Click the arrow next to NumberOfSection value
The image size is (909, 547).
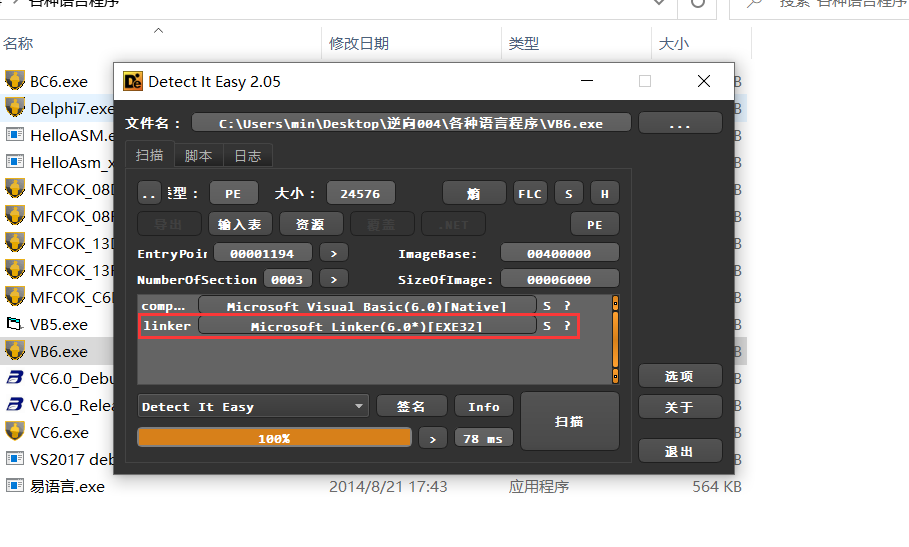pyautogui.click(x=334, y=279)
